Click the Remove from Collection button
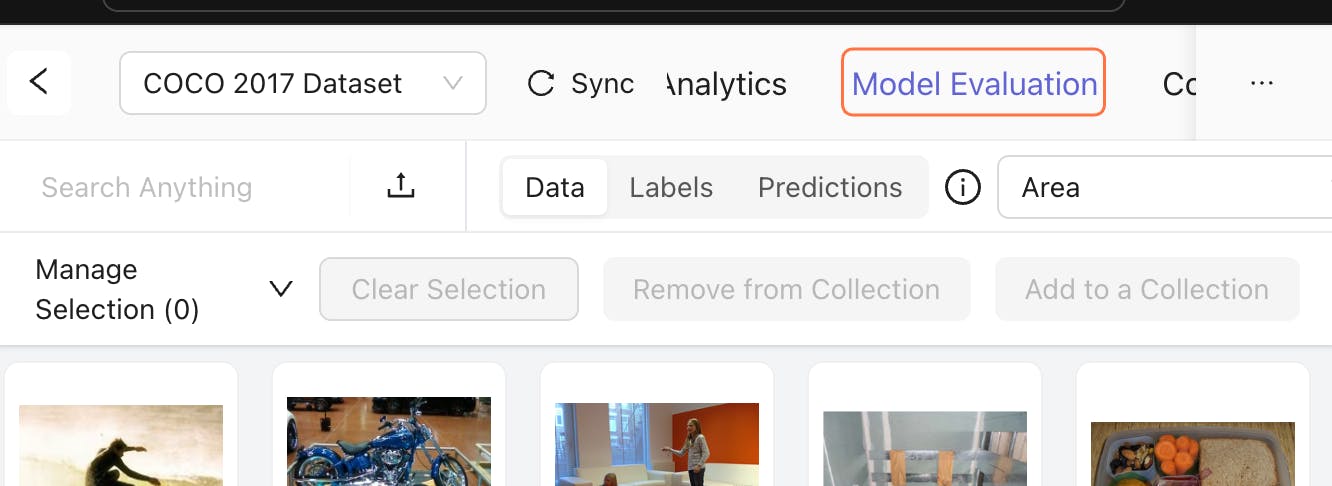This screenshot has height=486, width=1332. pyautogui.click(x=786, y=289)
